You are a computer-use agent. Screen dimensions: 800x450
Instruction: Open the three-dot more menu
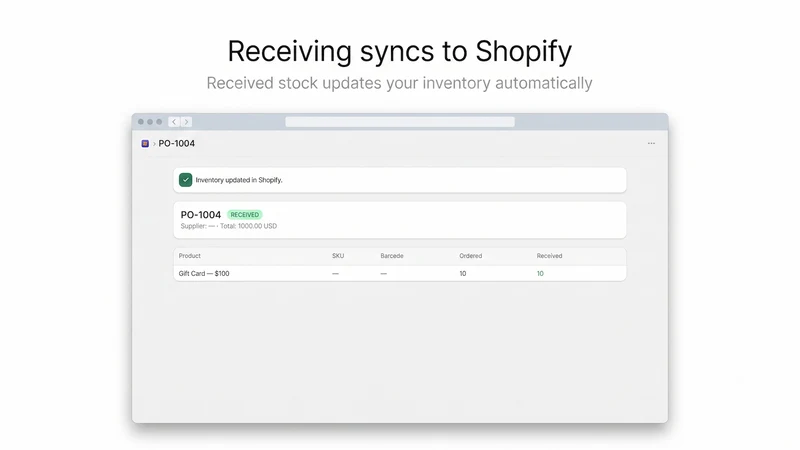click(651, 143)
